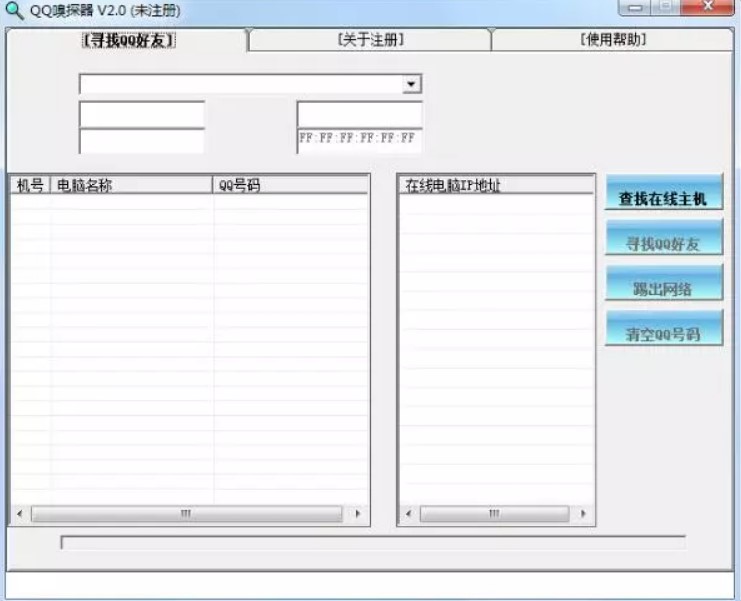The image size is (741, 601).
Task: Focus the upper-left empty input field
Action: coord(142,114)
